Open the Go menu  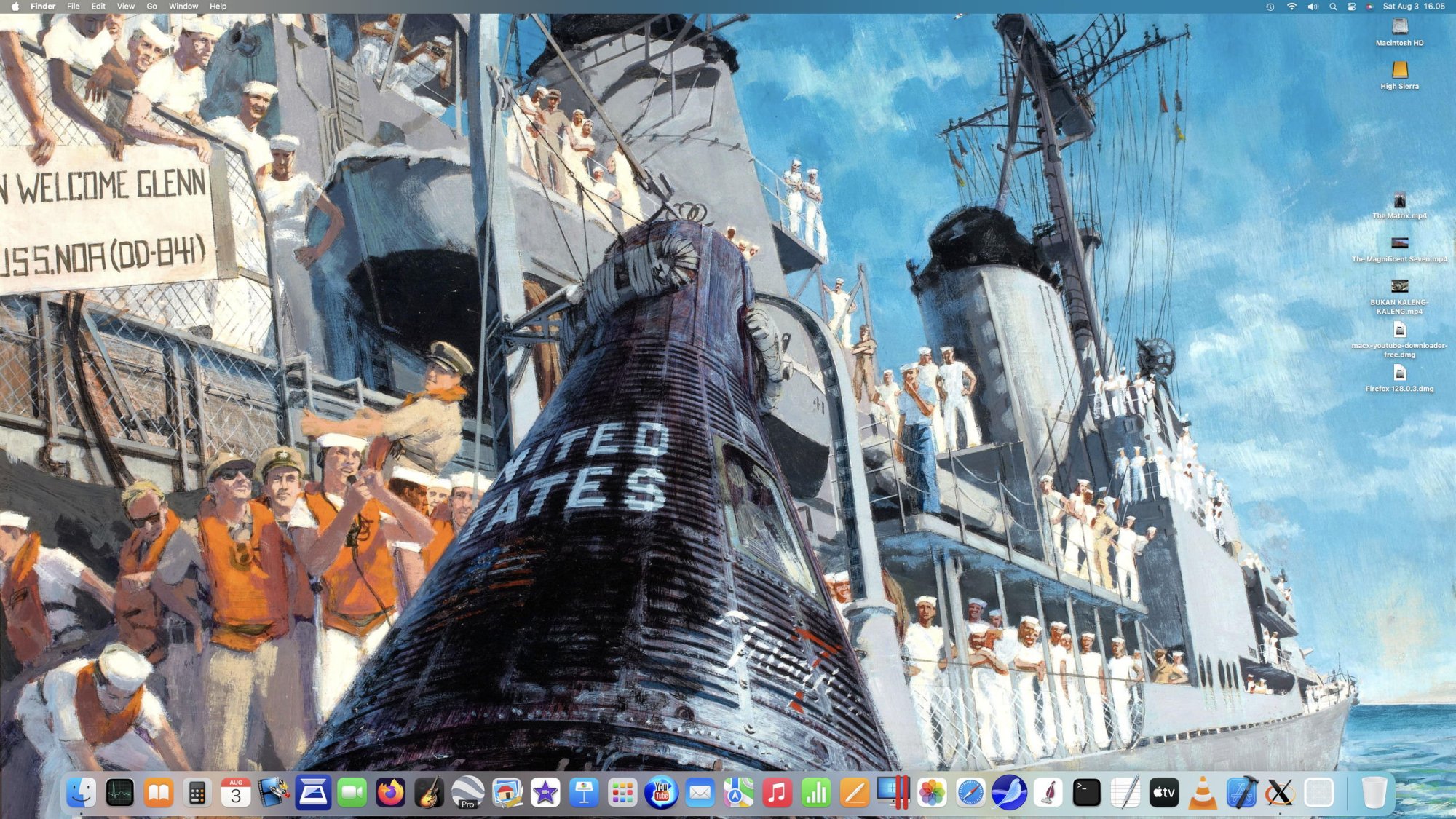pos(151,7)
